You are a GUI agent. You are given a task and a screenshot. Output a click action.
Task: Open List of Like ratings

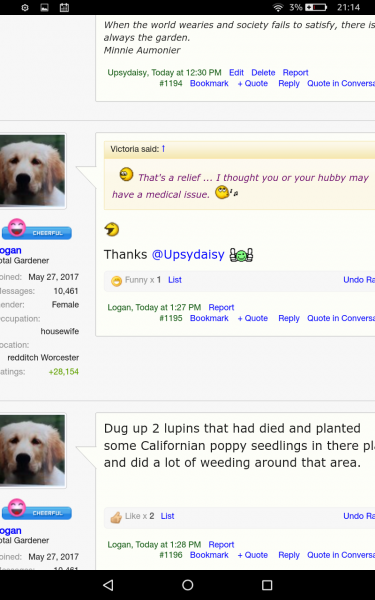coord(167,516)
